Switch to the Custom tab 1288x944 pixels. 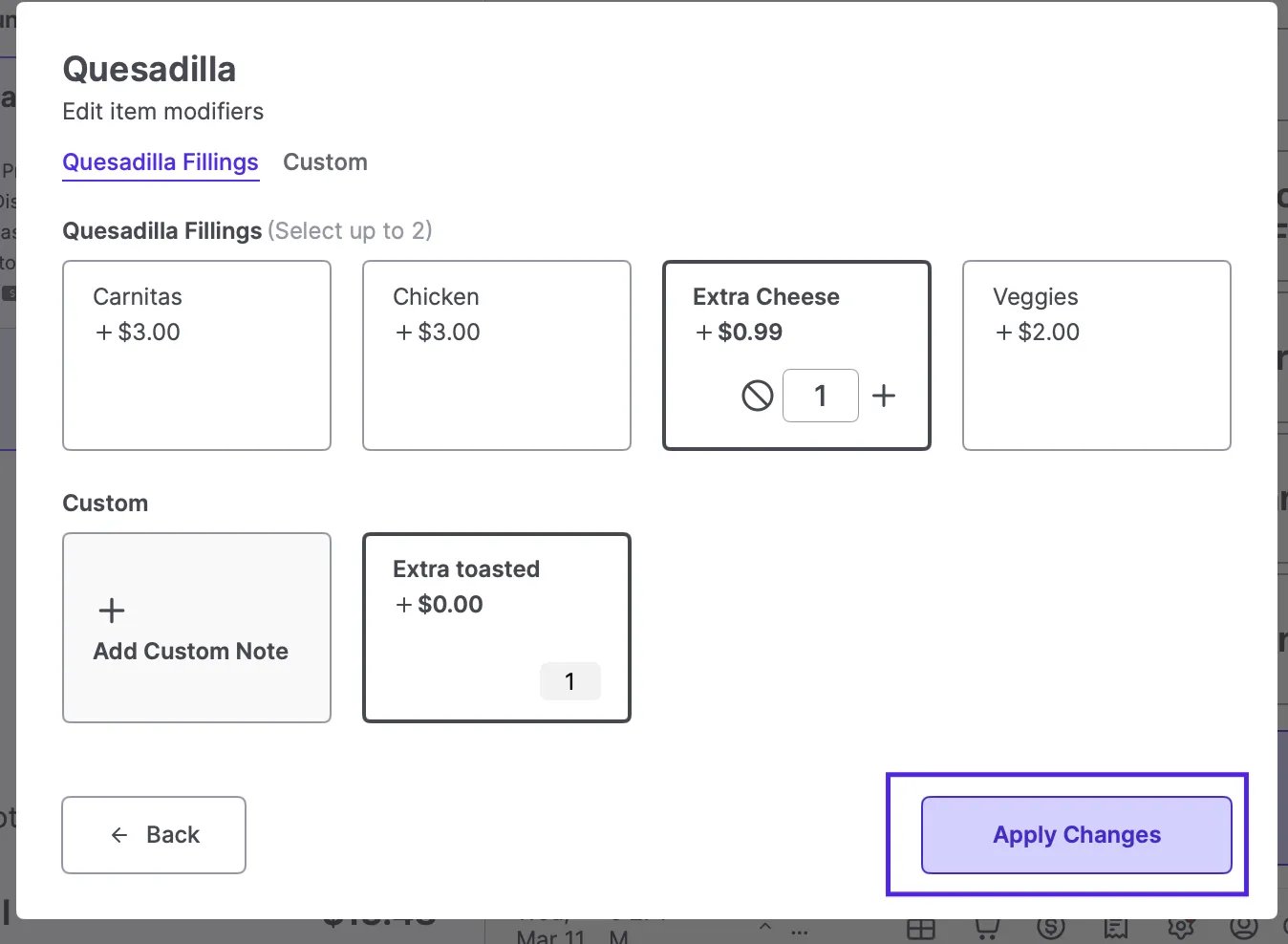[x=325, y=162]
